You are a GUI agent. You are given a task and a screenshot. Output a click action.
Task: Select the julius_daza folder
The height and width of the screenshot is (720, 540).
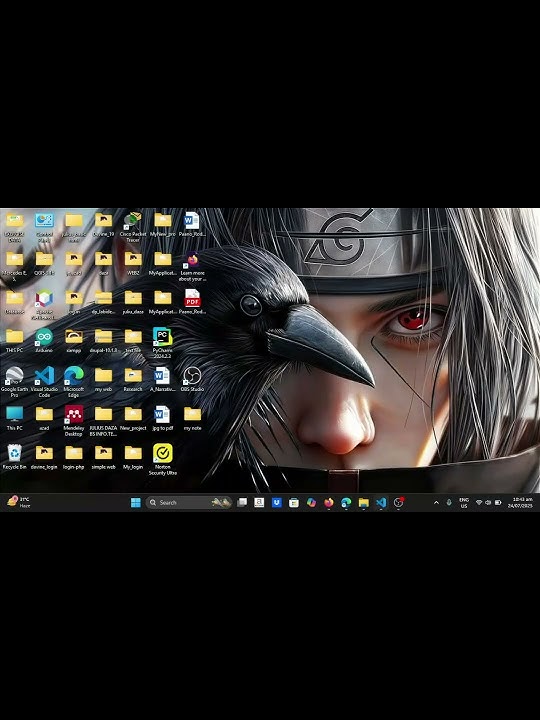133,302
